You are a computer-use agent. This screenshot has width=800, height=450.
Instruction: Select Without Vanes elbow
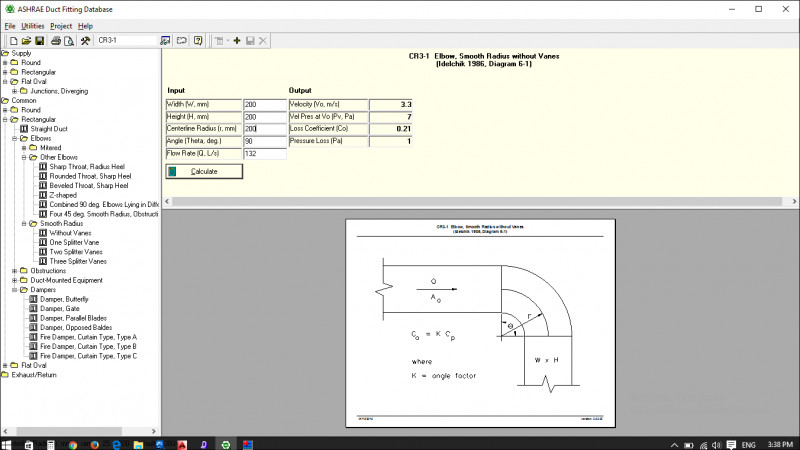70,233
